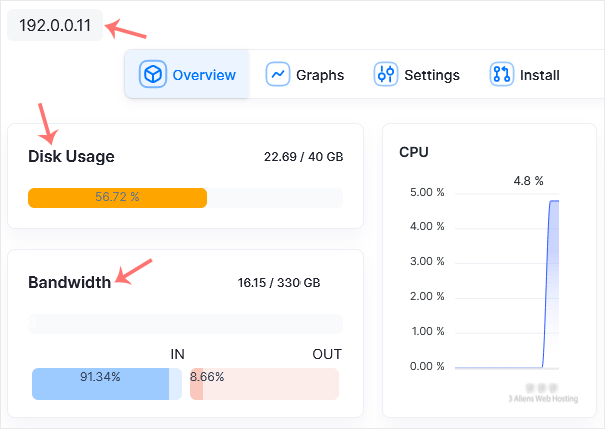Go to the Install tab
Image resolution: width=605 pixels, height=429 pixels.
coord(539,75)
